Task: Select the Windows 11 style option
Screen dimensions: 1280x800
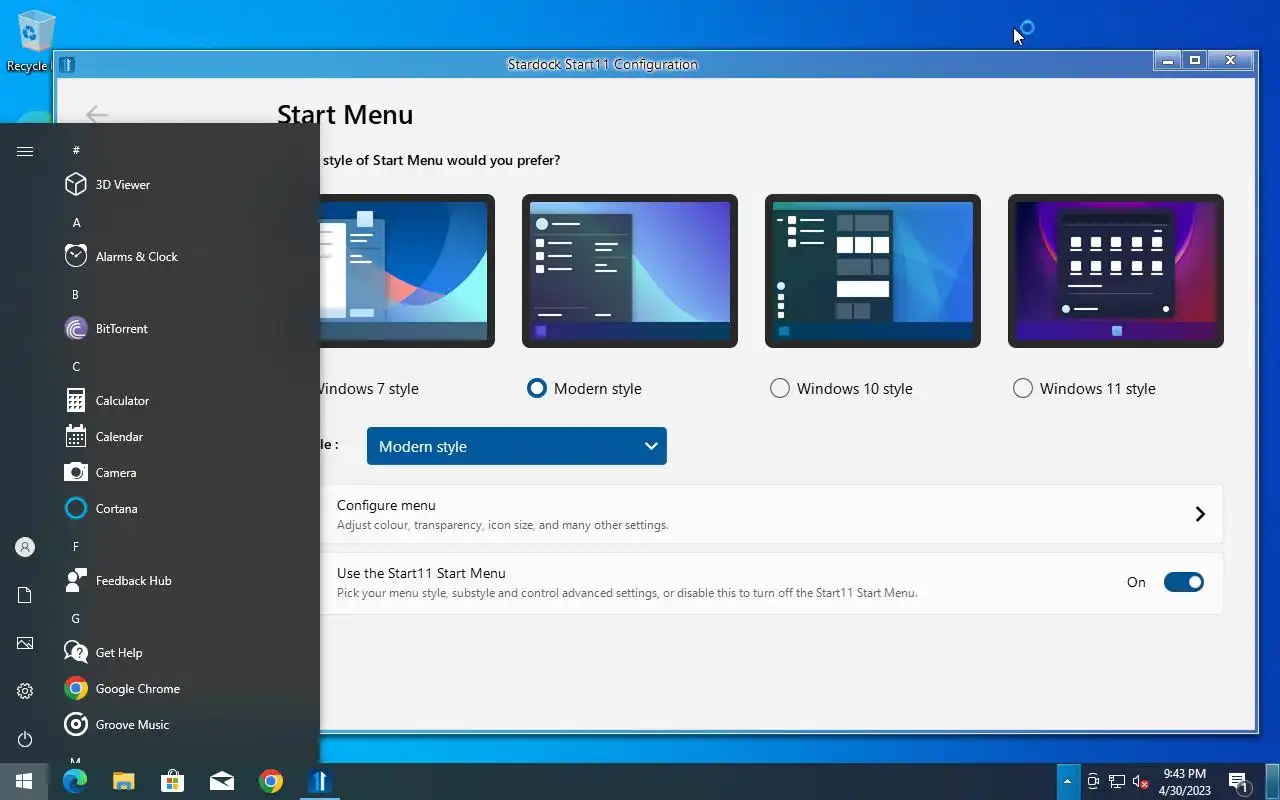Action: click(1023, 388)
